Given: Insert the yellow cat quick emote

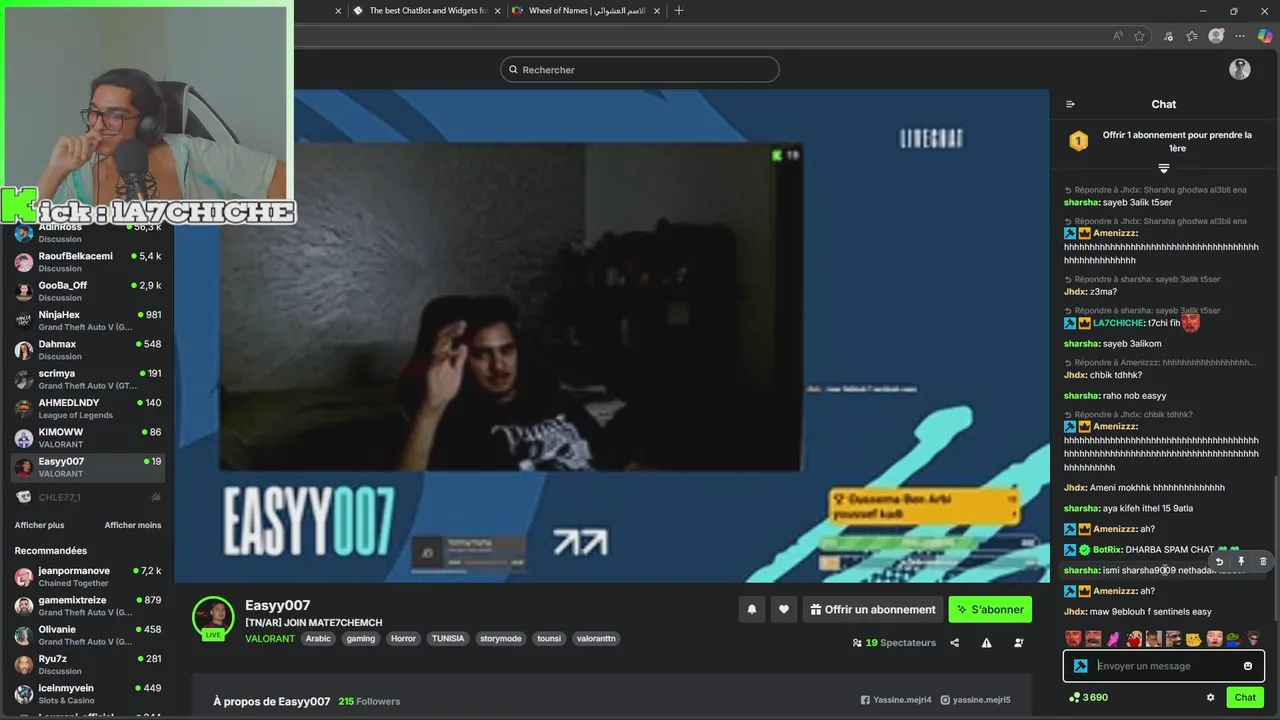Looking at the screenshot, I should click(x=1193, y=638).
